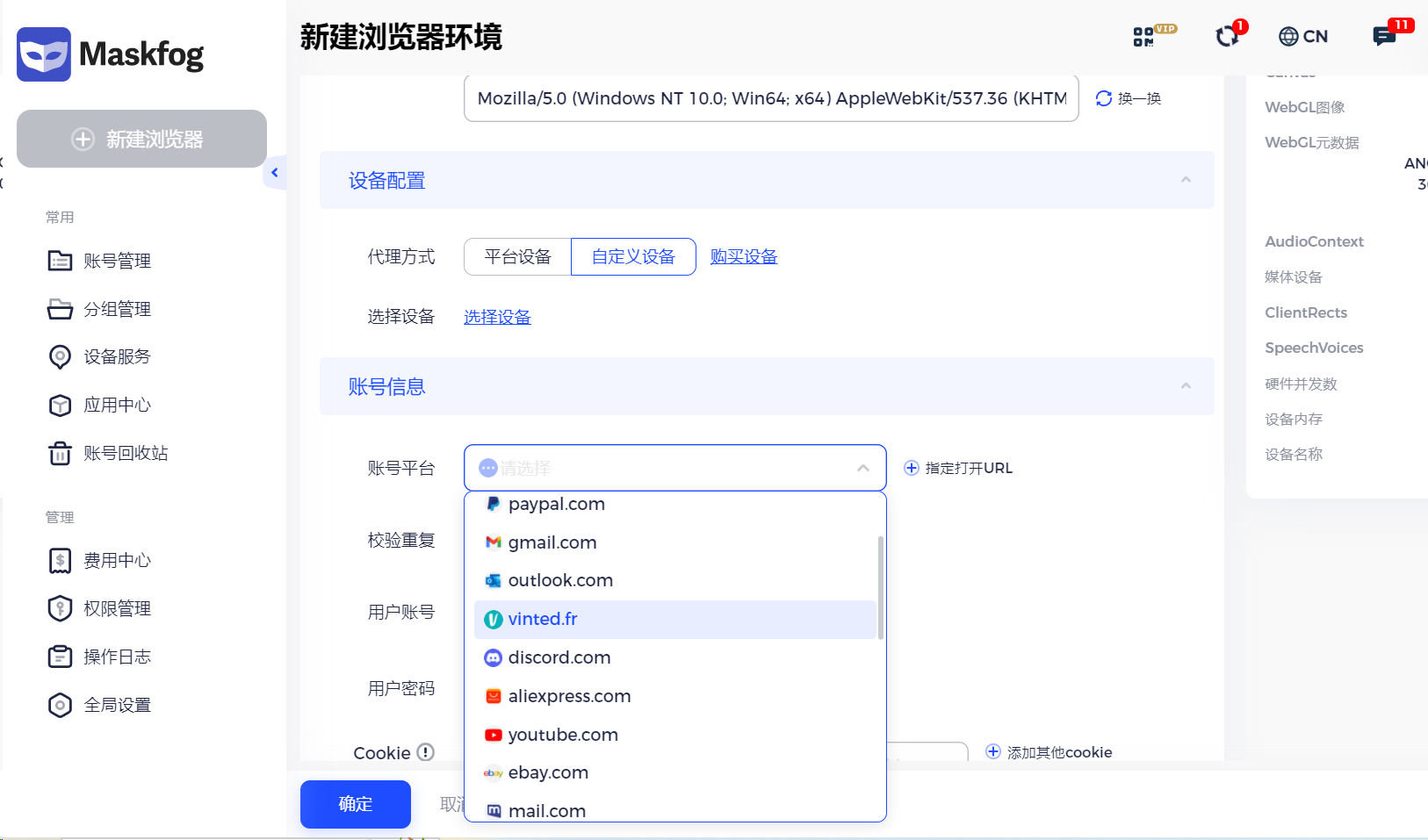Click the platform list scrollbar
The width and height of the screenshot is (1428, 840).
click(x=880, y=588)
